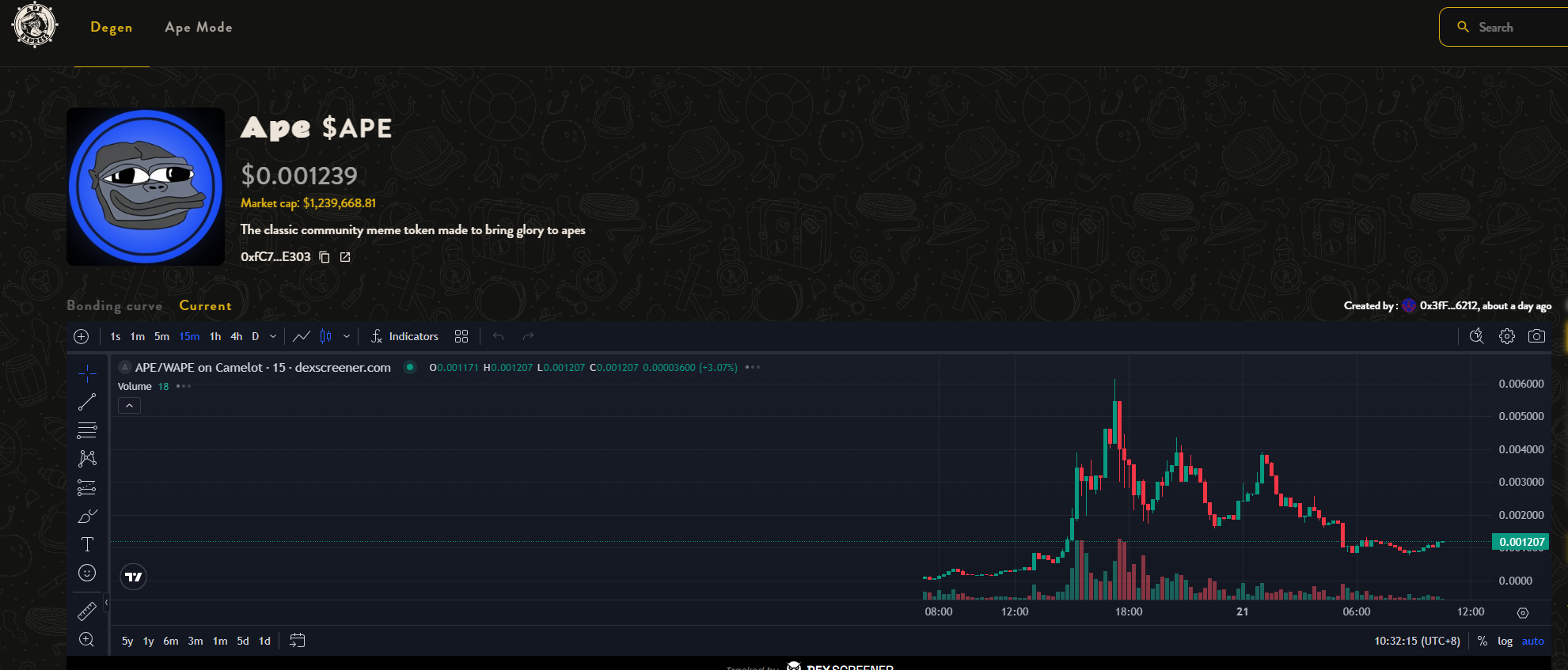Image resolution: width=1568 pixels, height=670 pixels.
Task: Open layout setup grid icon
Action: (461, 336)
